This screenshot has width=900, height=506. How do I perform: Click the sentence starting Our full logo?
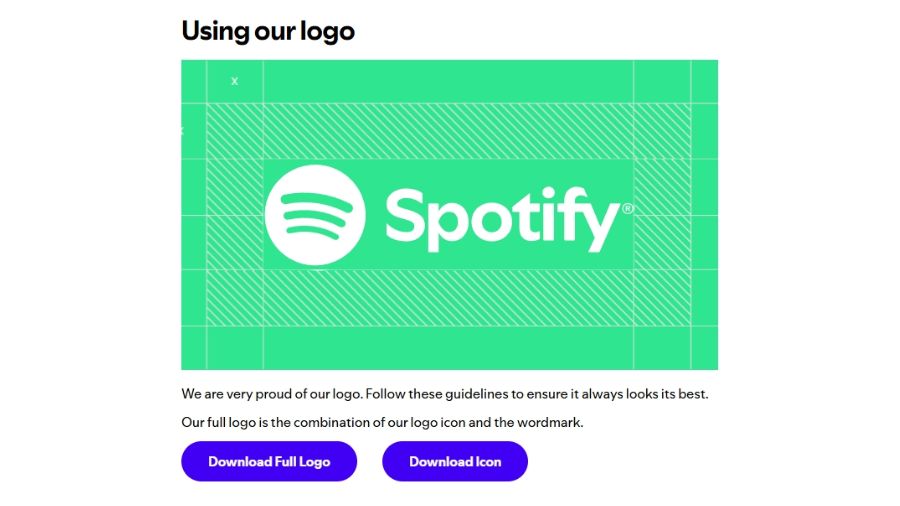point(382,423)
